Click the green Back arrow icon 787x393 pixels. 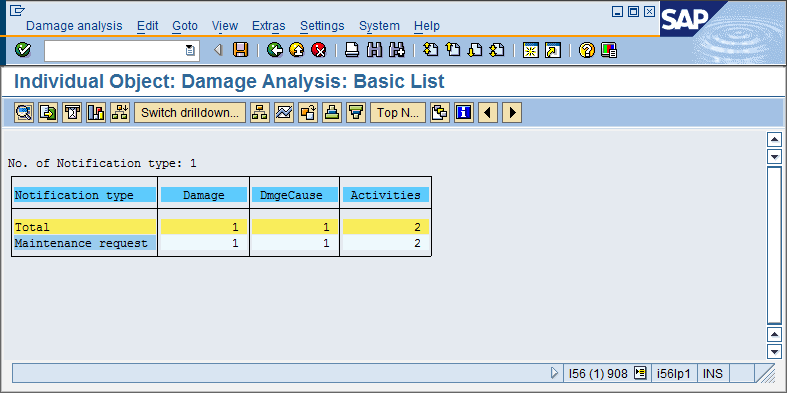point(275,50)
